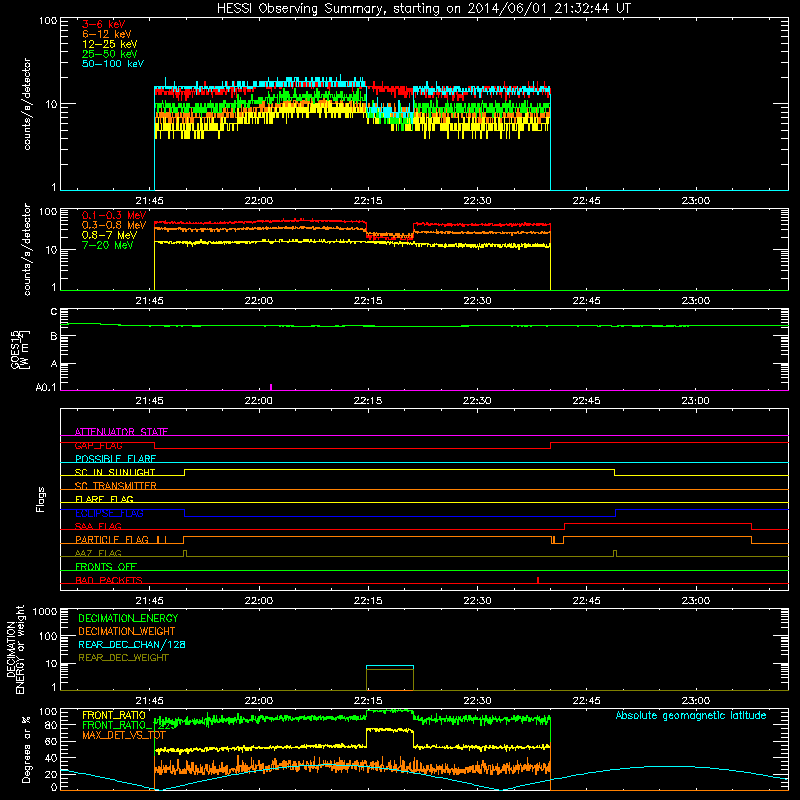
Task: Select the DECIMATION_ENERGY legend label
Action: [128, 618]
